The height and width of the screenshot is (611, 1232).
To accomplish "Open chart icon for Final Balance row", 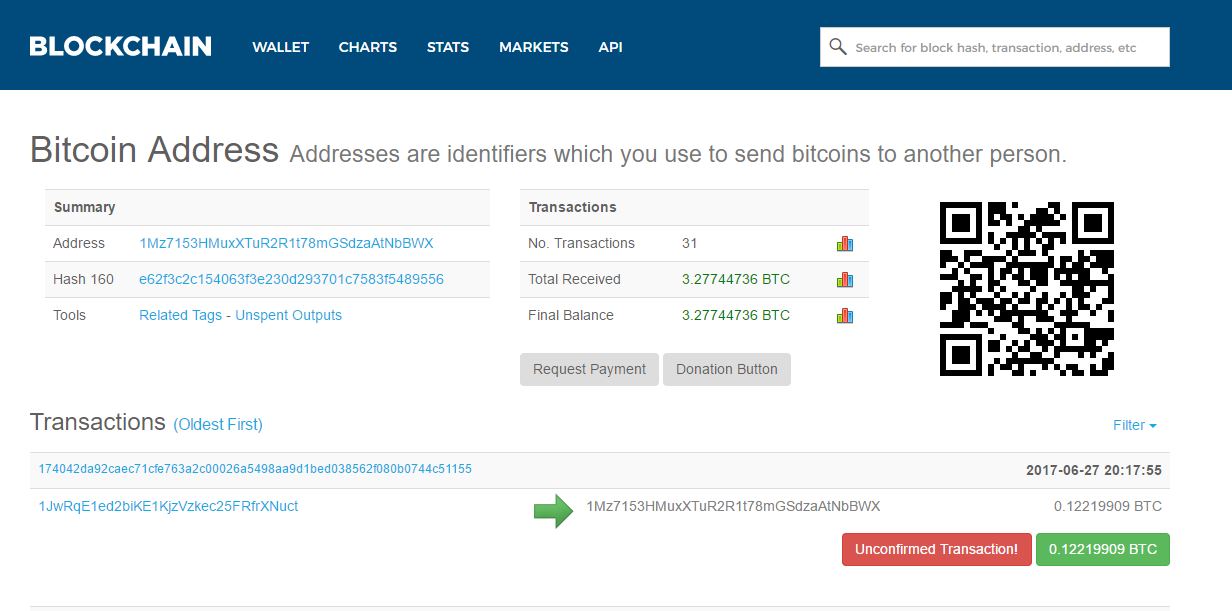I will click(x=845, y=315).
